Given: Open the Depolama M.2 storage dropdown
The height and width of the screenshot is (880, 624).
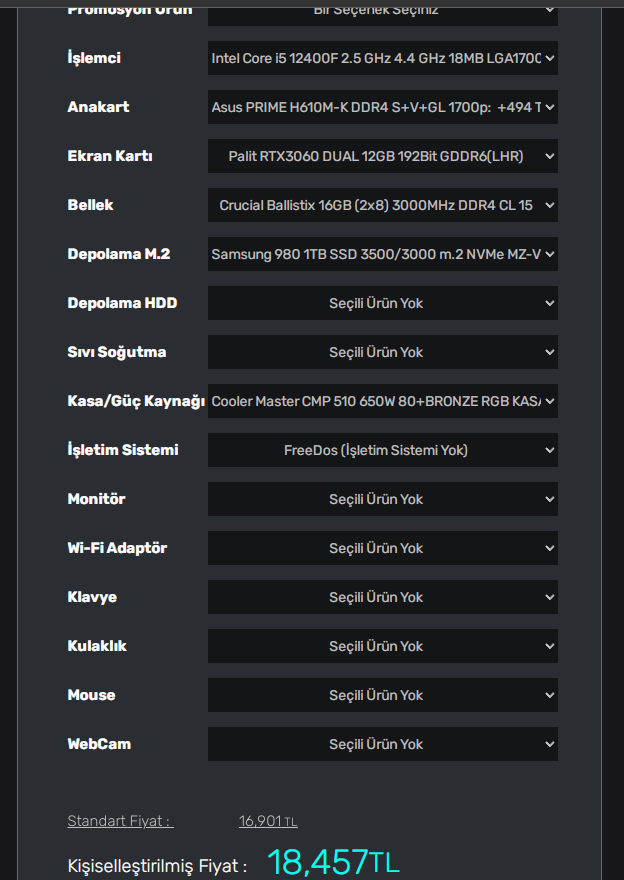Looking at the screenshot, I should [382, 254].
